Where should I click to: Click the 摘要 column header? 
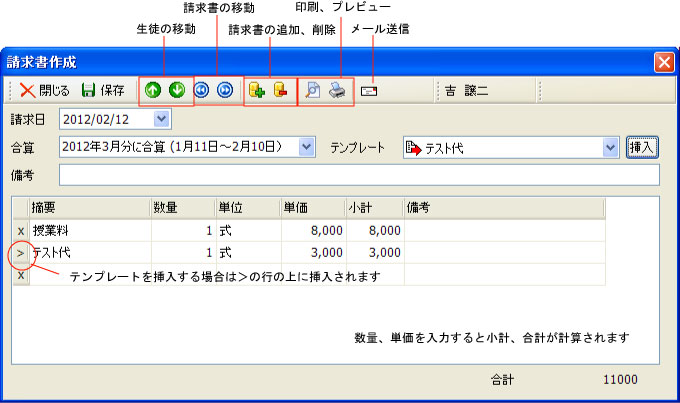90,208
